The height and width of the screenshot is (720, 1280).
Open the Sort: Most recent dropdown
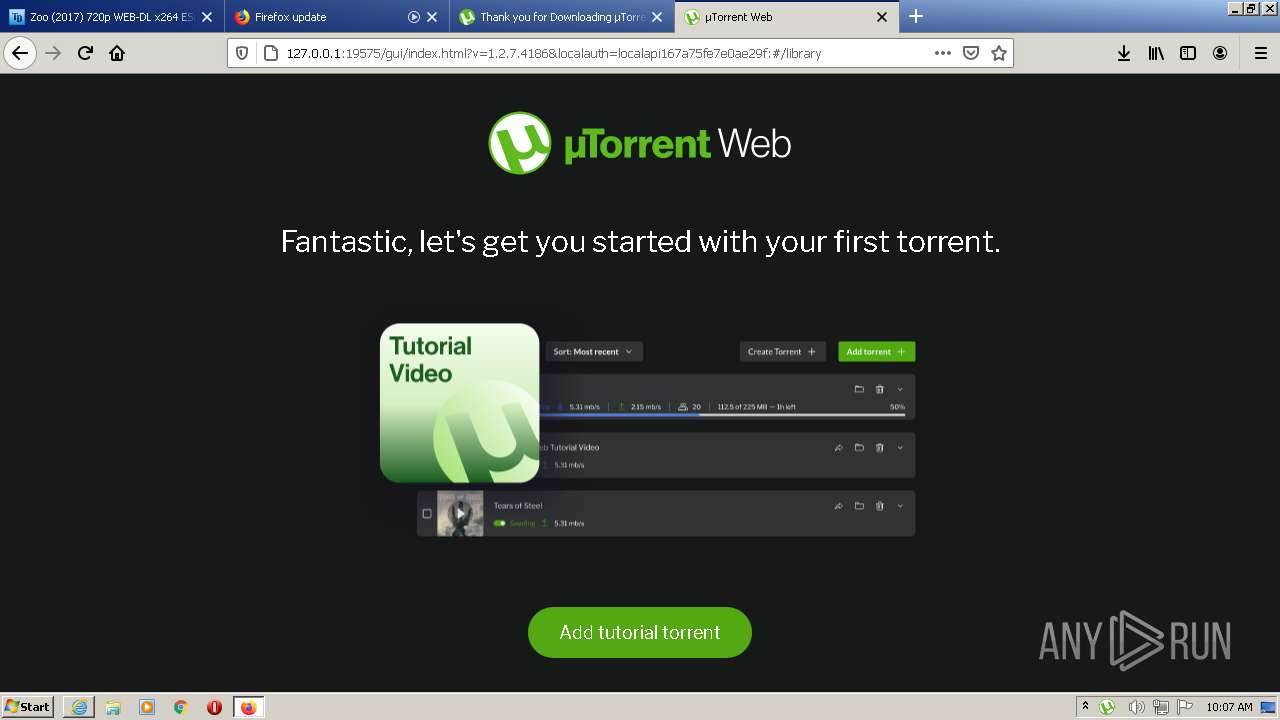point(594,352)
